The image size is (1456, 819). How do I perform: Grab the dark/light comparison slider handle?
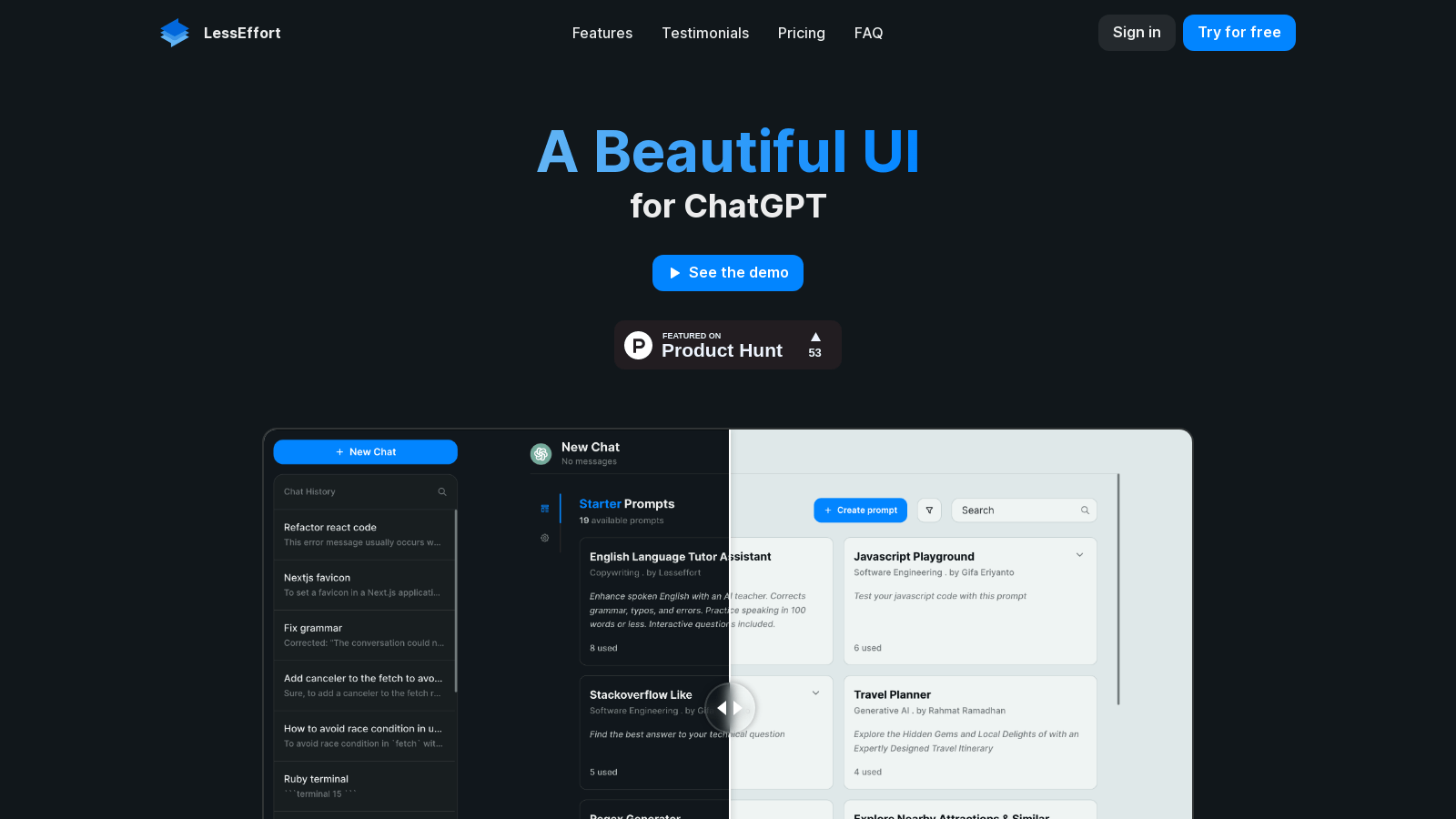pos(730,708)
